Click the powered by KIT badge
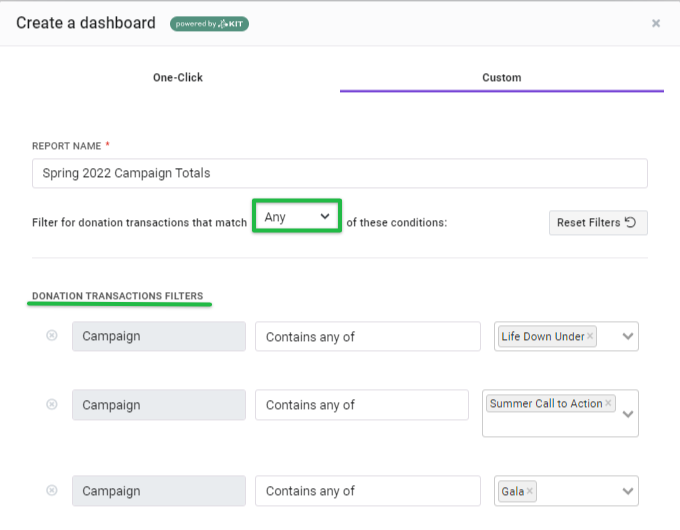 [x=209, y=24]
